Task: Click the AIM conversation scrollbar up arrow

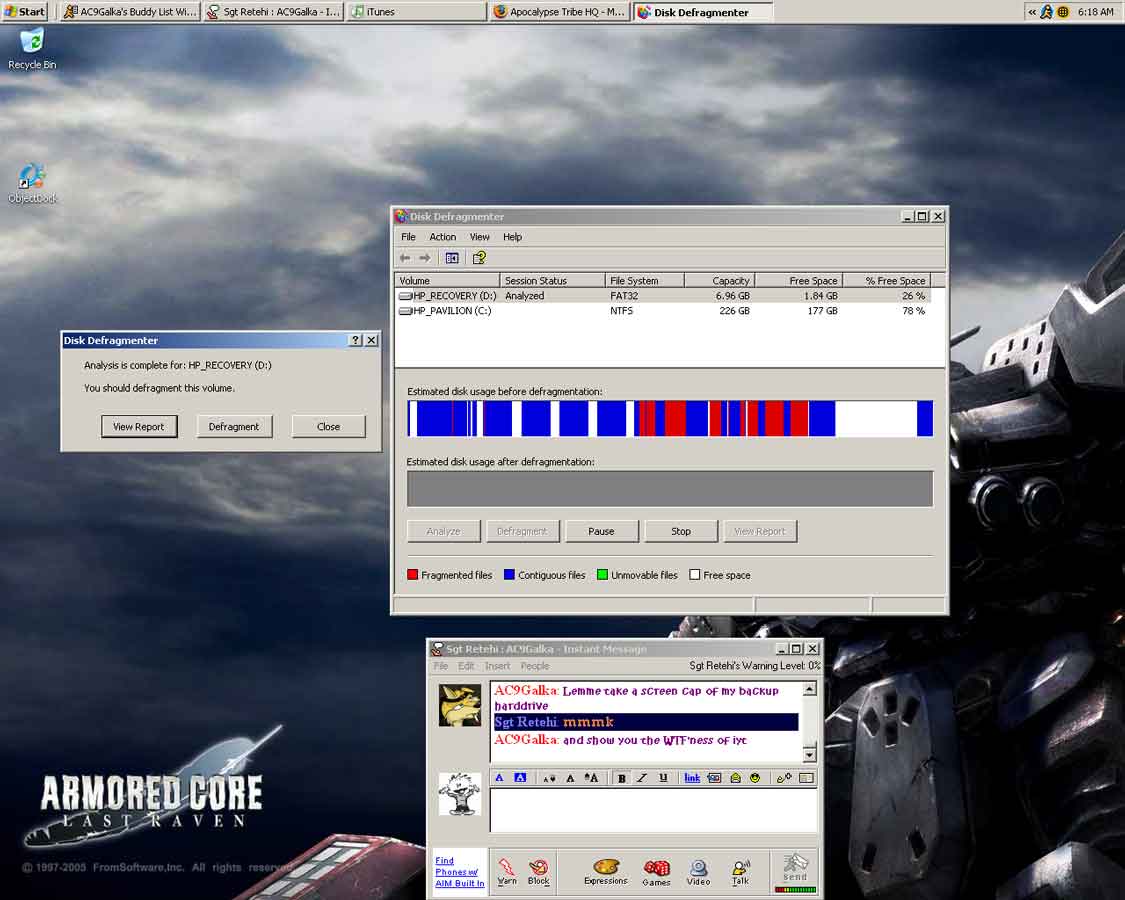Action: 809,689
